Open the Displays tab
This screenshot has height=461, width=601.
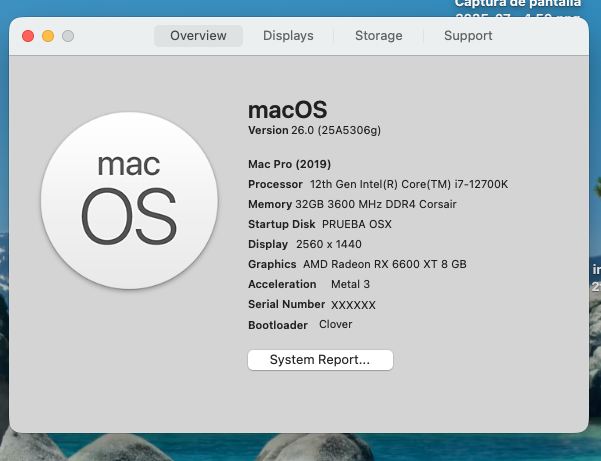pyautogui.click(x=288, y=36)
